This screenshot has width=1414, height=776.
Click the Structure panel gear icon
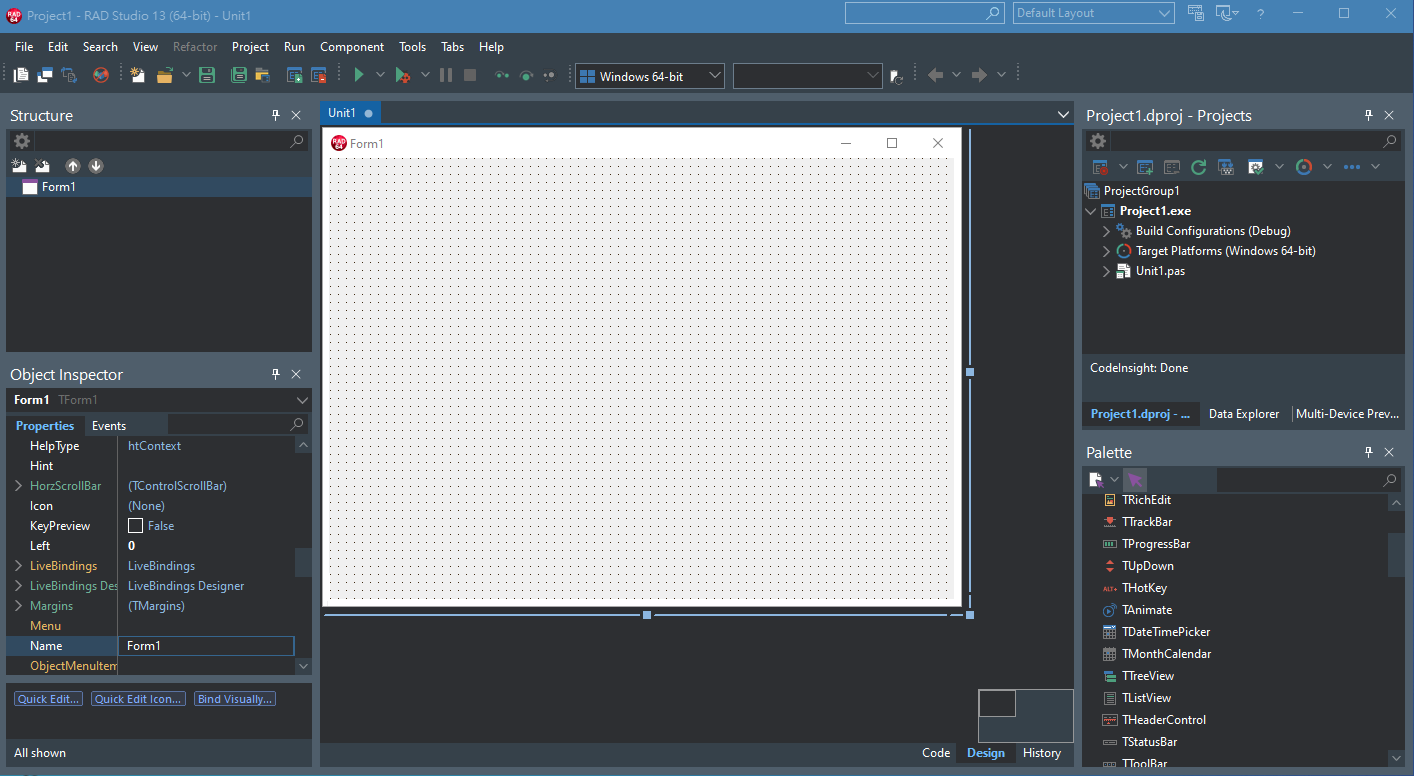pyautogui.click(x=22, y=142)
